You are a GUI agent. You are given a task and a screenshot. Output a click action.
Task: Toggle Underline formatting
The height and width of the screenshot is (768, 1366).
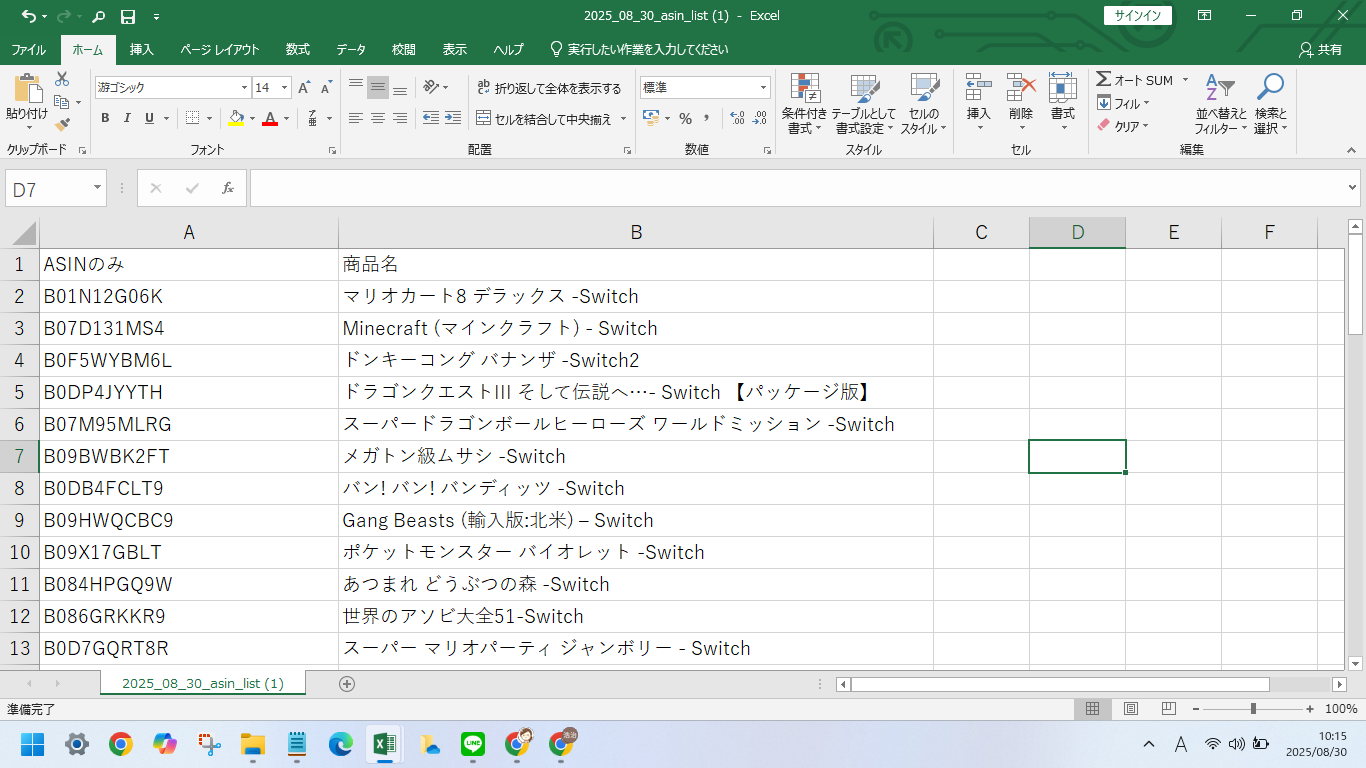149,118
